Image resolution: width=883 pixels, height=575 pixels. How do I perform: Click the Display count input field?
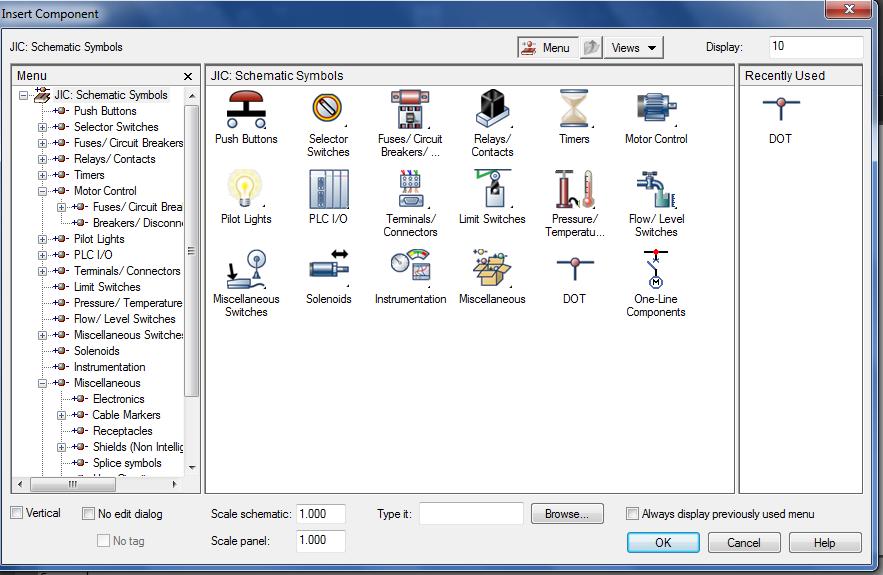(815, 47)
